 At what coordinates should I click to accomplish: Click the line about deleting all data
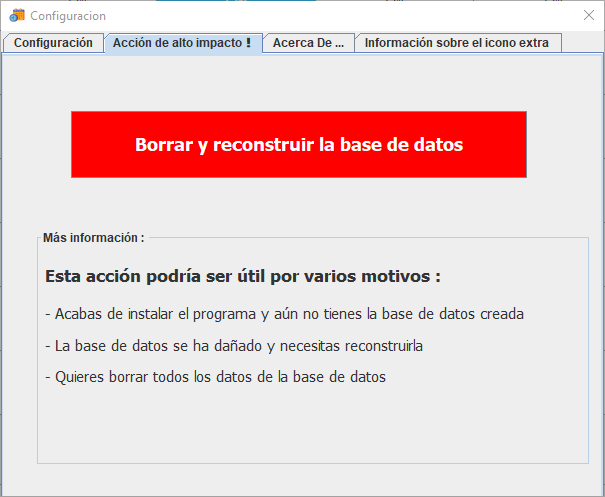[x=215, y=378]
